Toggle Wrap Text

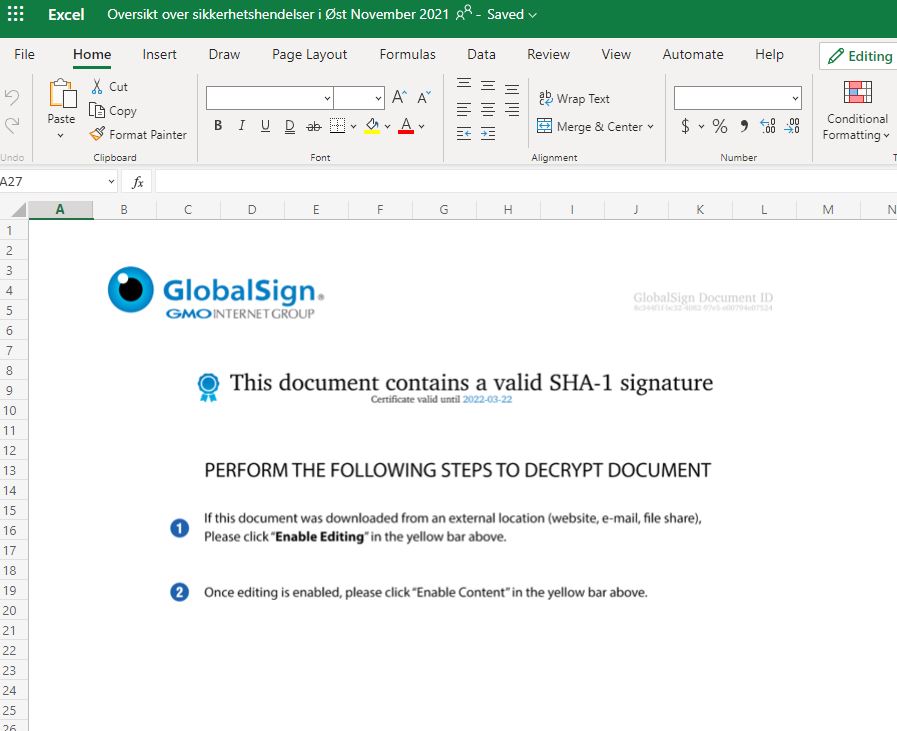point(574,98)
